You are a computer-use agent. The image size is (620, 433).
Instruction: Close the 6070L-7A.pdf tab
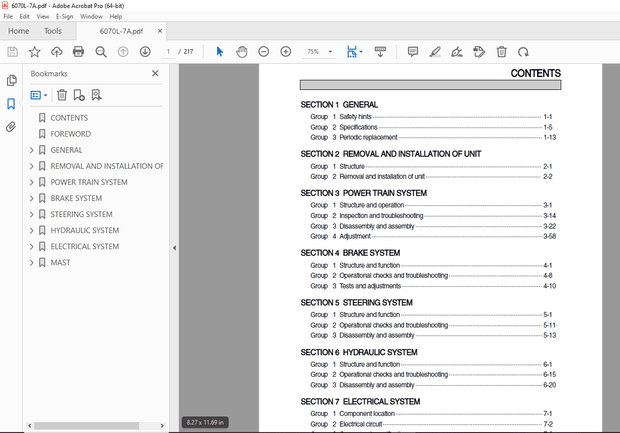[x=160, y=31]
